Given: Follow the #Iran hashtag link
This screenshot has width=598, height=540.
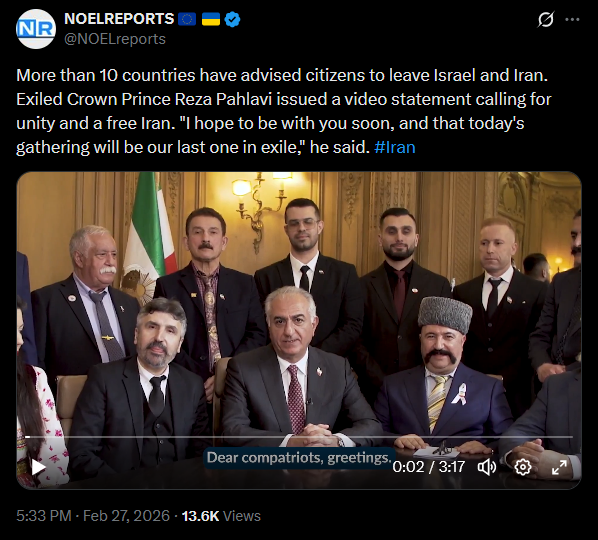Looking at the screenshot, I should pyautogui.click(x=395, y=147).
